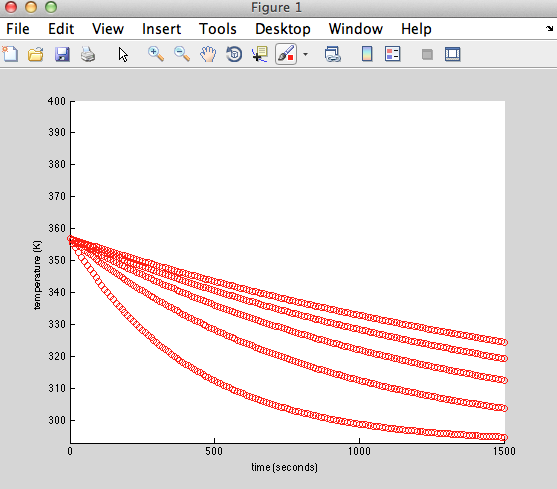Click the 'temperature (K)' y-axis label
Image resolution: width=557 pixels, height=489 pixels.
(x=37, y=275)
